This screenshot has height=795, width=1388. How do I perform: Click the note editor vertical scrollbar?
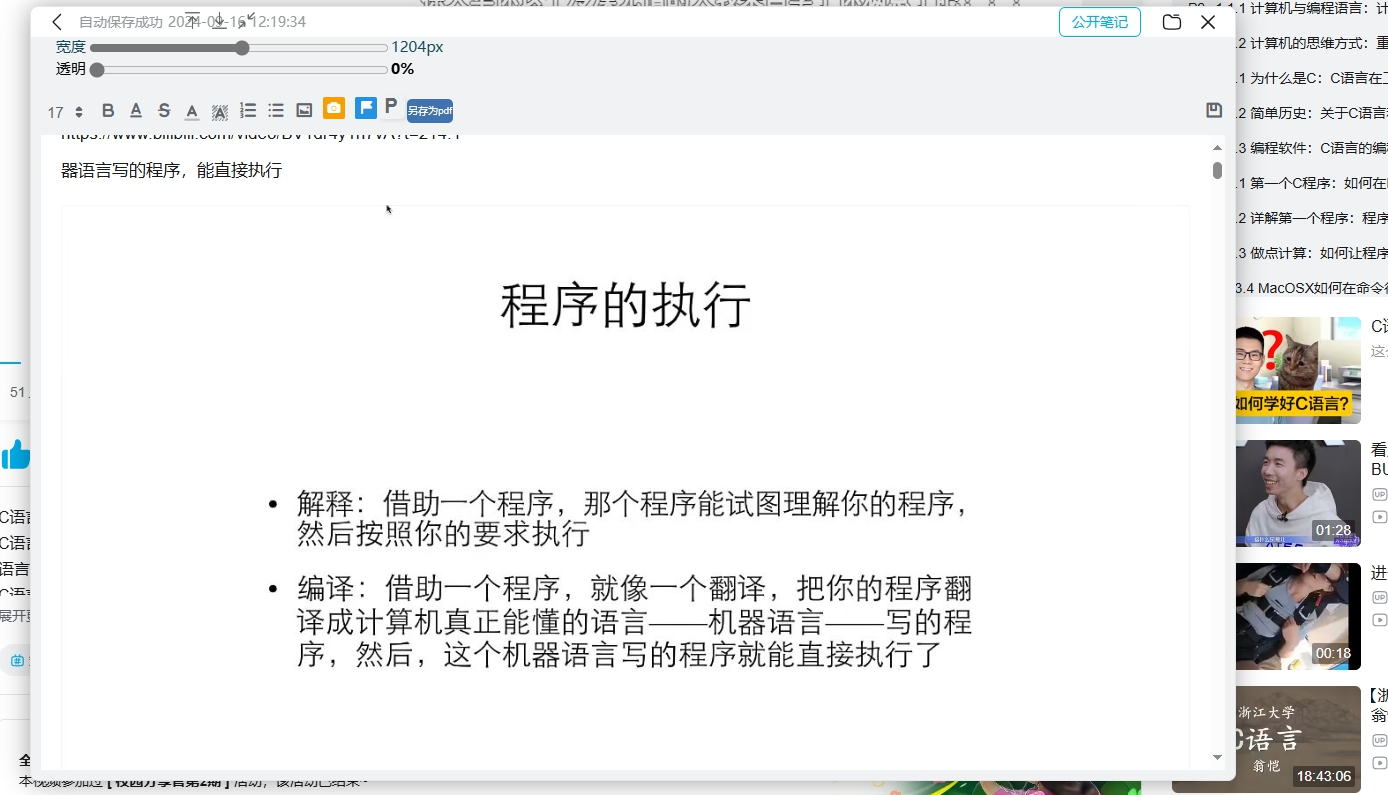[x=1217, y=170]
